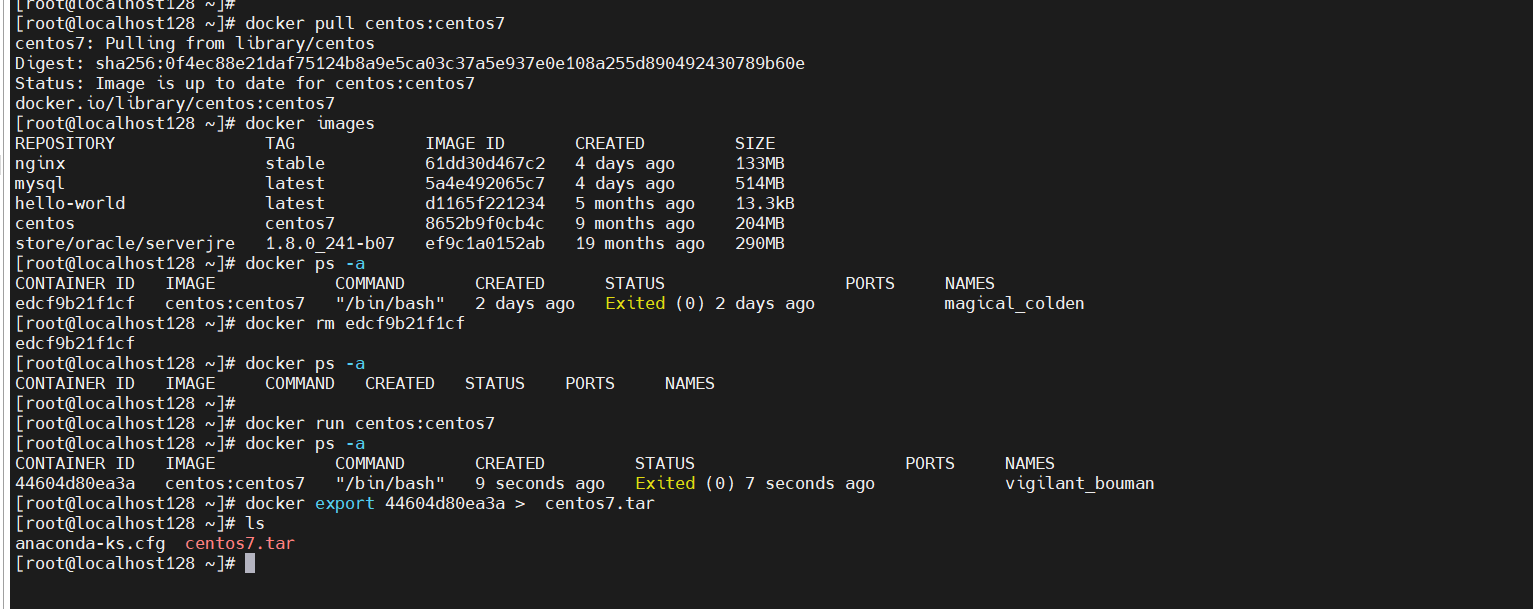Click image ID 8652b9f0cb4c

(x=485, y=223)
